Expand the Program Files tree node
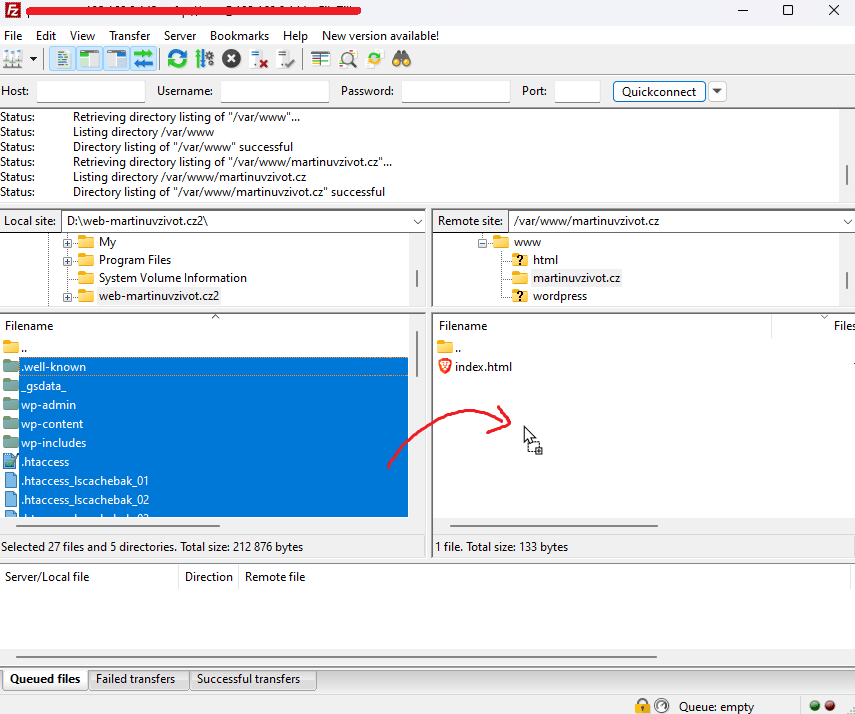 [68, 260]
